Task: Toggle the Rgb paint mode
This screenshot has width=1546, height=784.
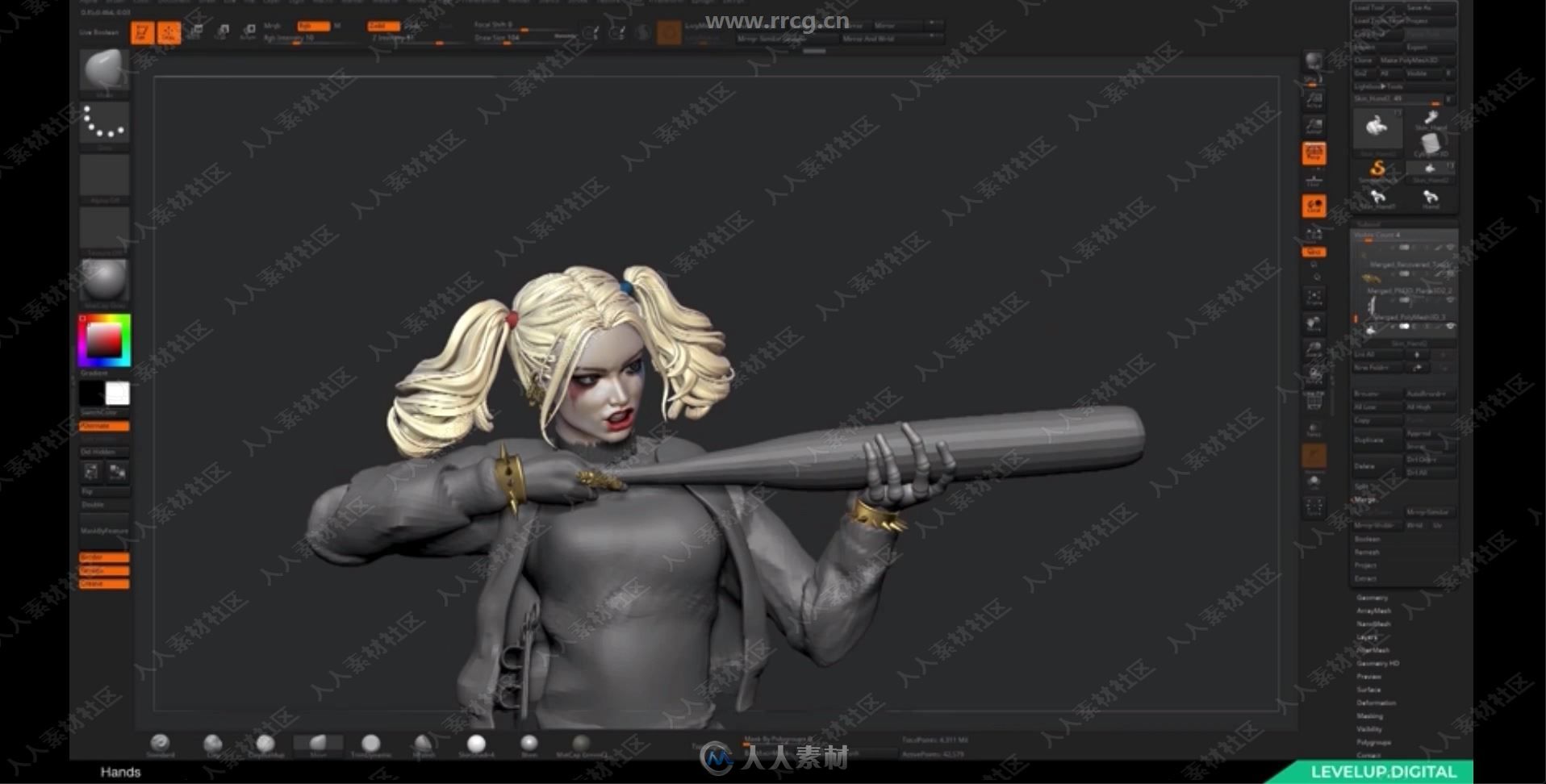Action: pos(312,26)
